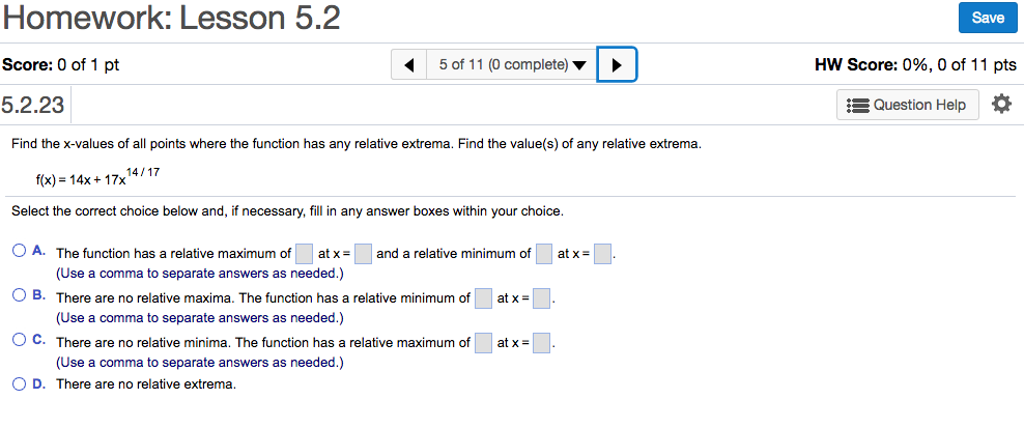Click relative minimum value box in choice A
Viewport: 1024px width, 428px height.
coord(543,254)
